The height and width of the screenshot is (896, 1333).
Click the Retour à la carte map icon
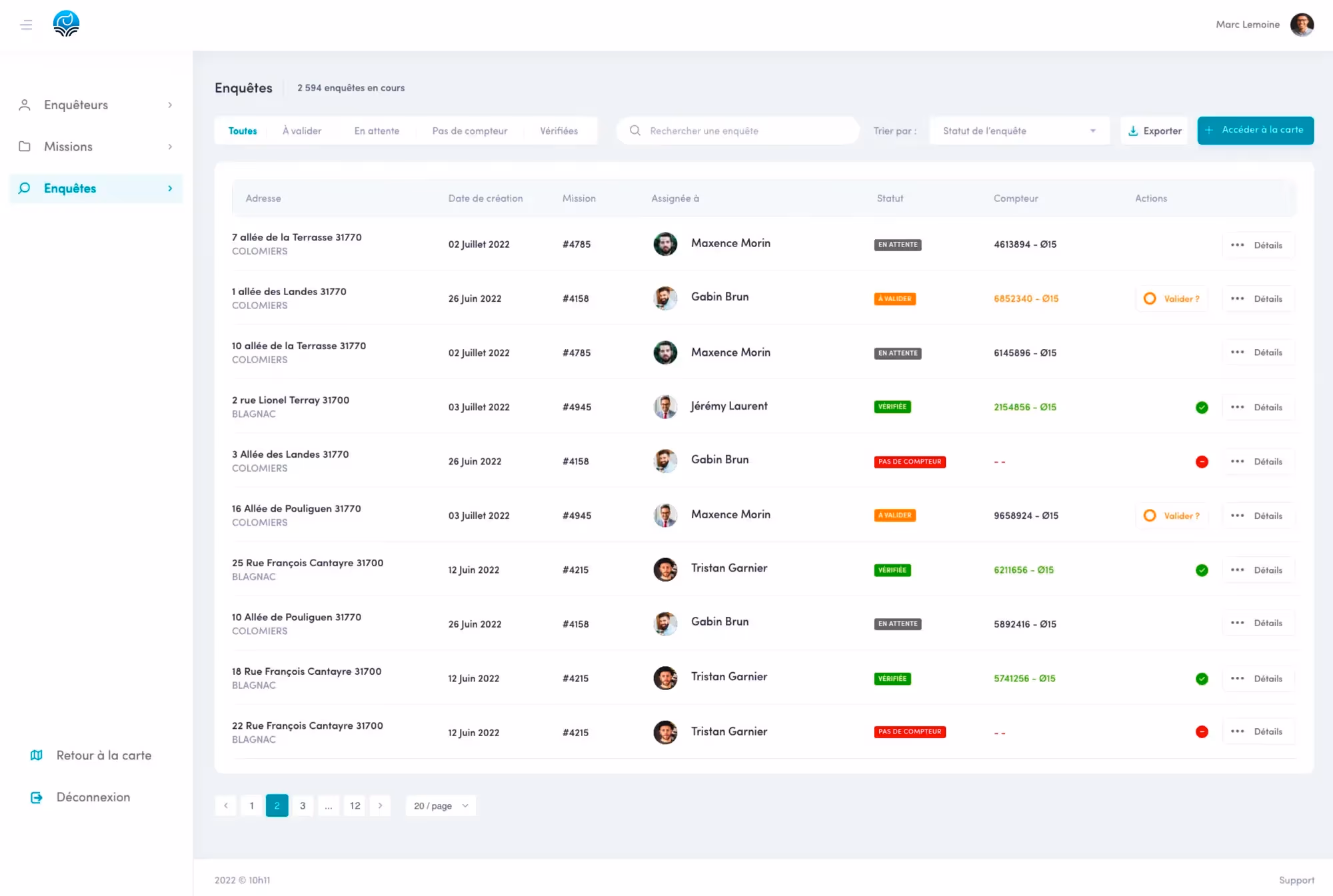pos(37,755)
